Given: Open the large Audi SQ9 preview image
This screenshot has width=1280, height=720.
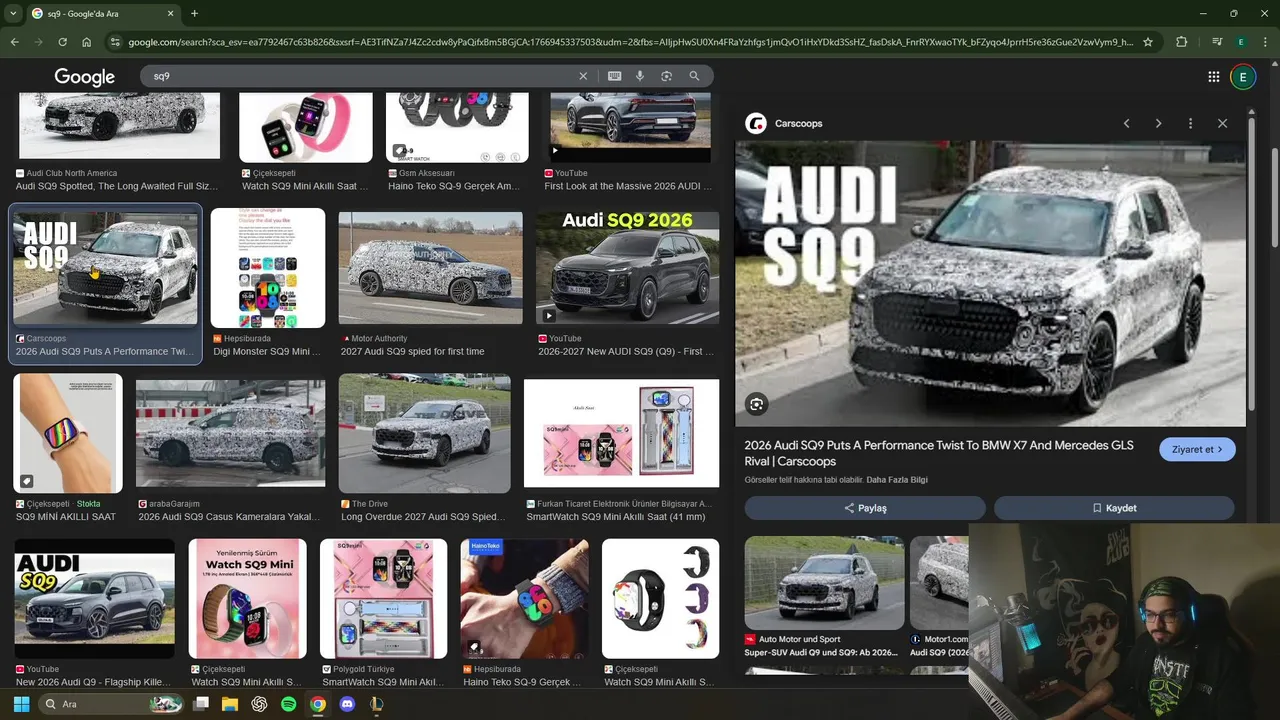Looking at the screenshot, I should coord(990,284).
